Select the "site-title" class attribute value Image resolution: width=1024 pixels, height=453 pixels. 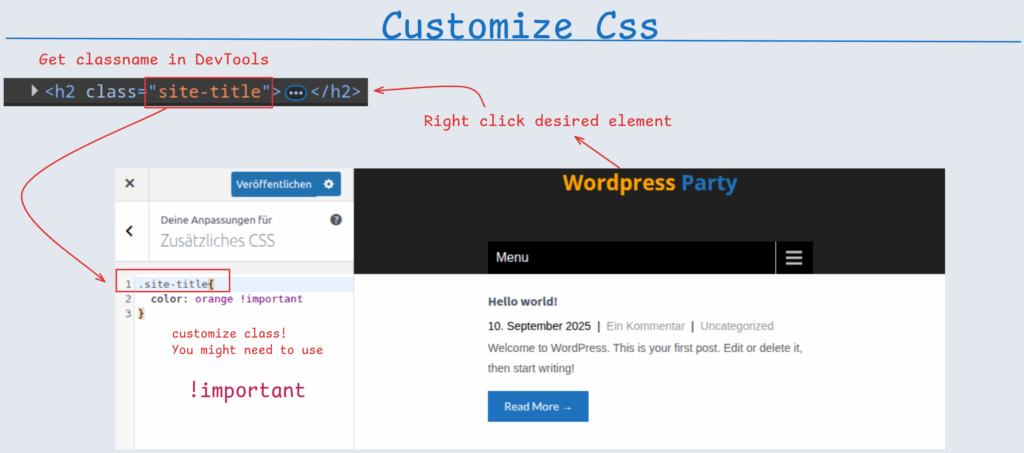pos(209,92)
